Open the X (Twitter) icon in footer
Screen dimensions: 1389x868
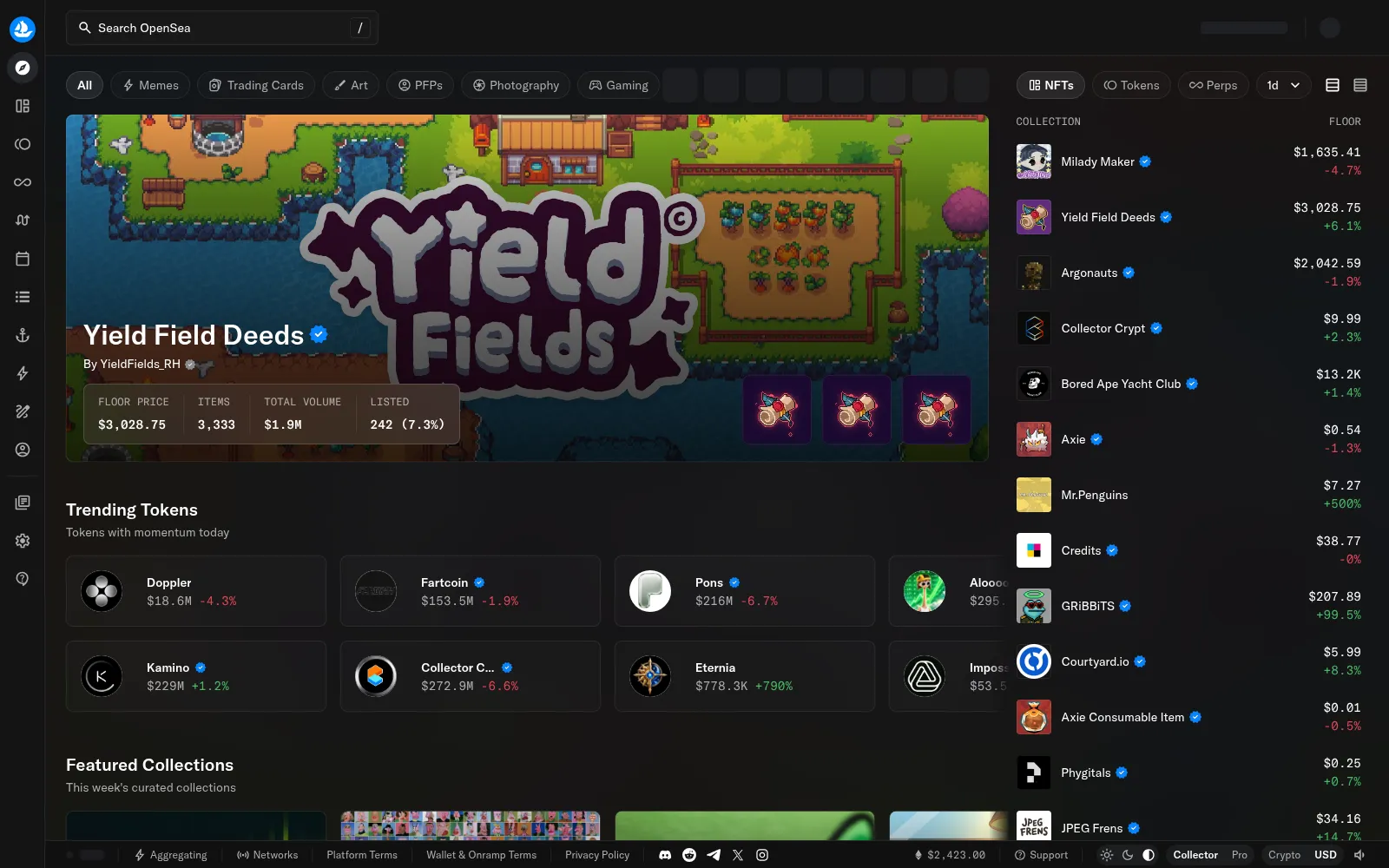pyautogui.click(x=738, y=855)
